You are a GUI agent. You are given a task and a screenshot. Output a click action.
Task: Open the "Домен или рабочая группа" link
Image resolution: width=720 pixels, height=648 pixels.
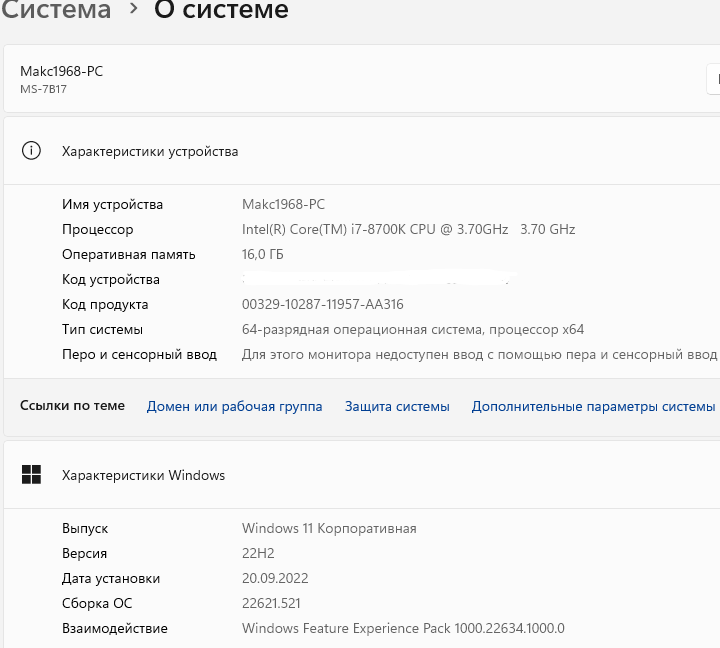[234, 406]
